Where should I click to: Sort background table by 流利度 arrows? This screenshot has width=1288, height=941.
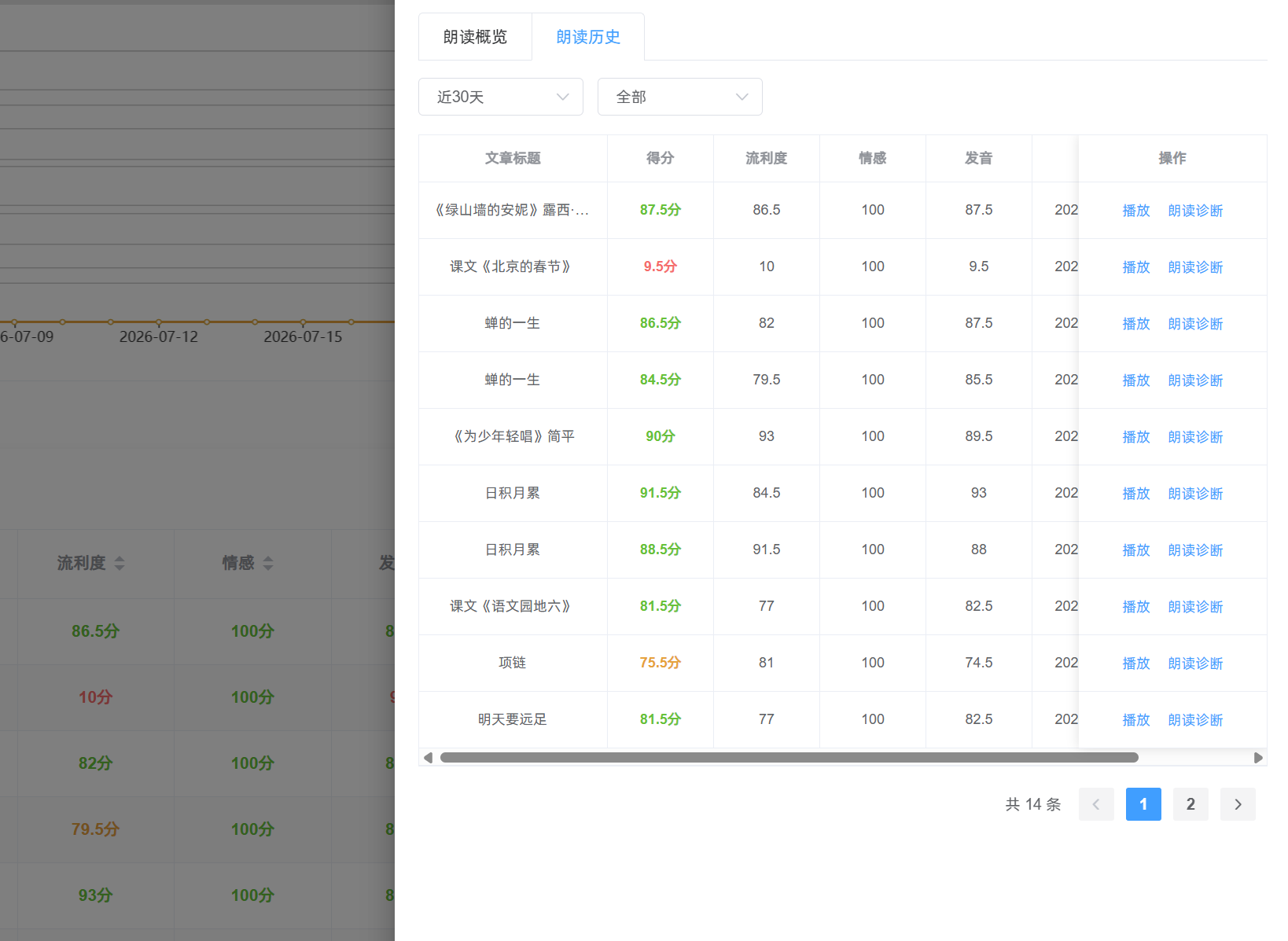click(120, 563)
